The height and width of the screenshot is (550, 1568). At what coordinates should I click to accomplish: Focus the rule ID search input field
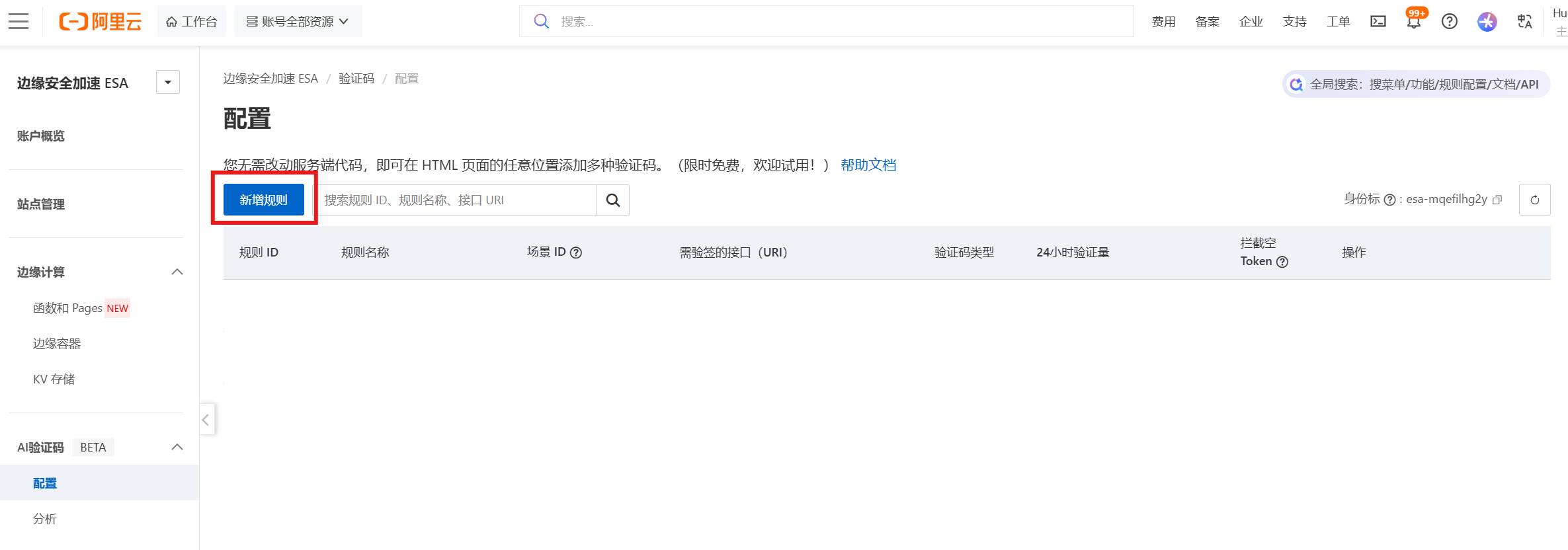click(x=456, y=200)
